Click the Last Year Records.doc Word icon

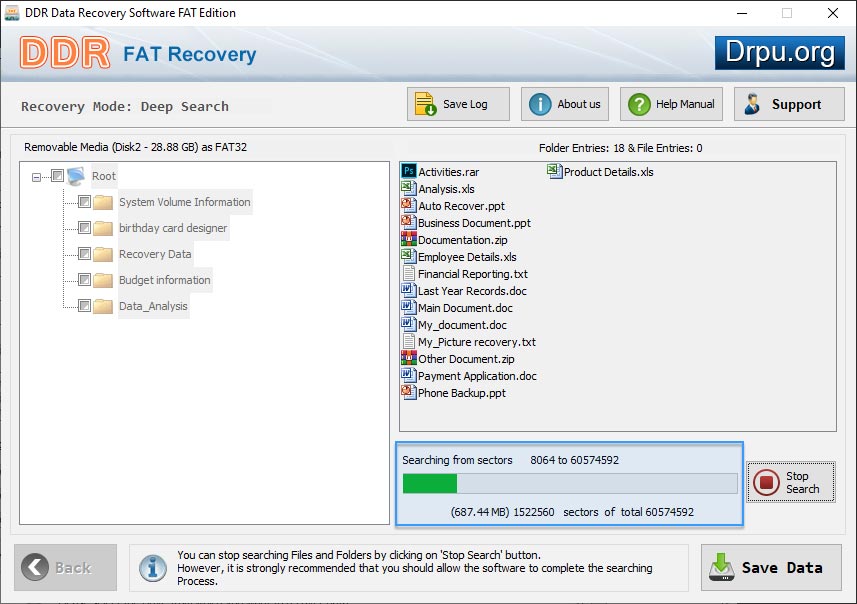tap(408, 290)
